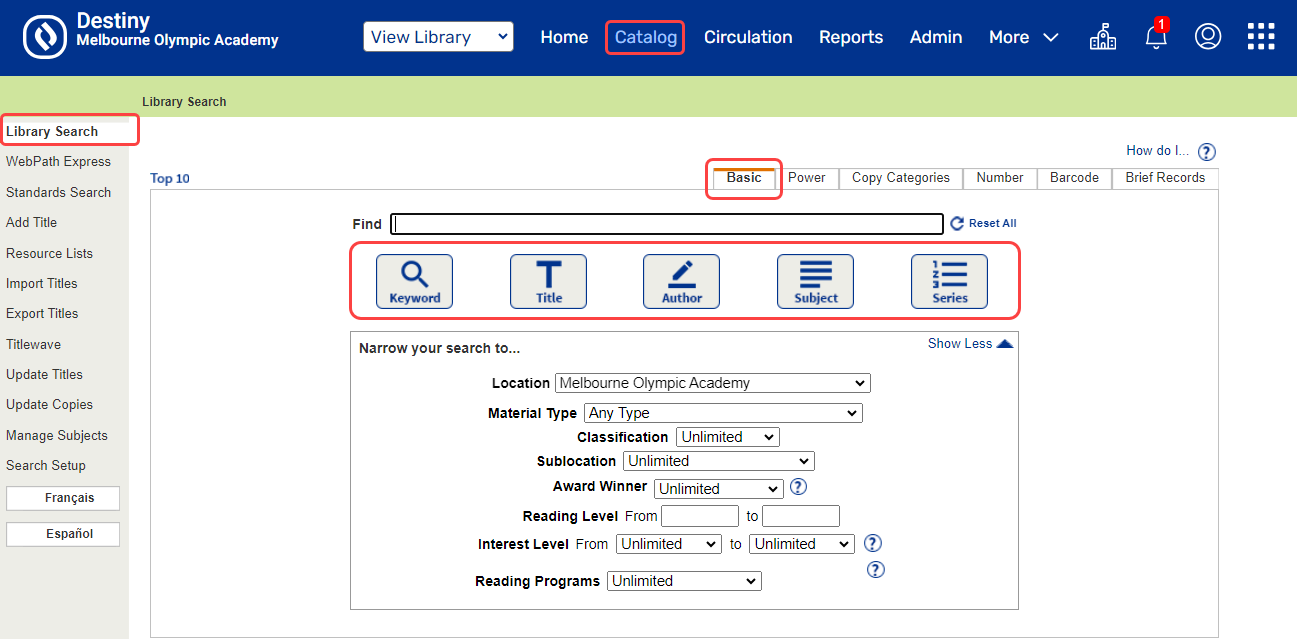Click the Reset All refresh icon
The height and width of the screenshot is (639, 1297).
[956, 223]
